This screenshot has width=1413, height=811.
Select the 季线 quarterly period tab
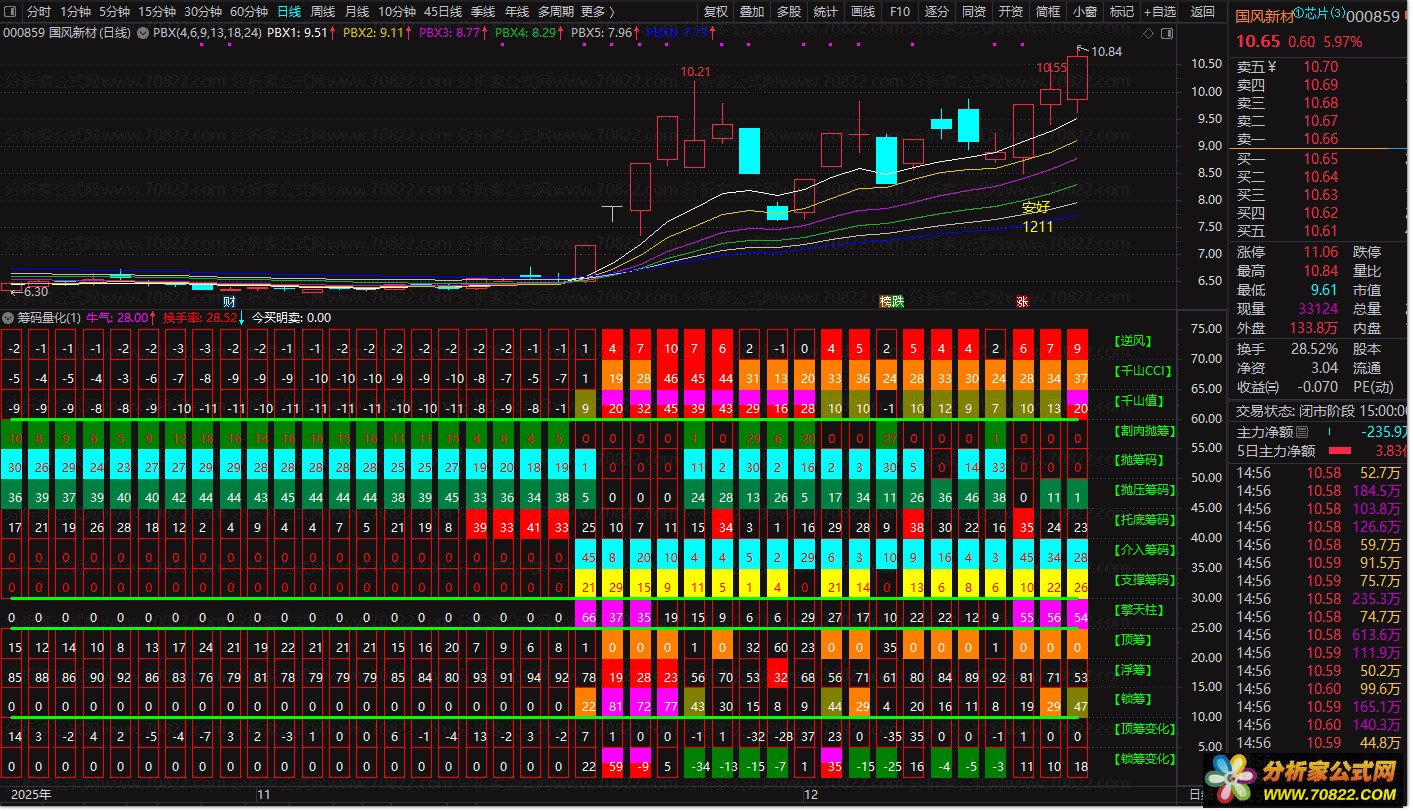tap(483, 12)
